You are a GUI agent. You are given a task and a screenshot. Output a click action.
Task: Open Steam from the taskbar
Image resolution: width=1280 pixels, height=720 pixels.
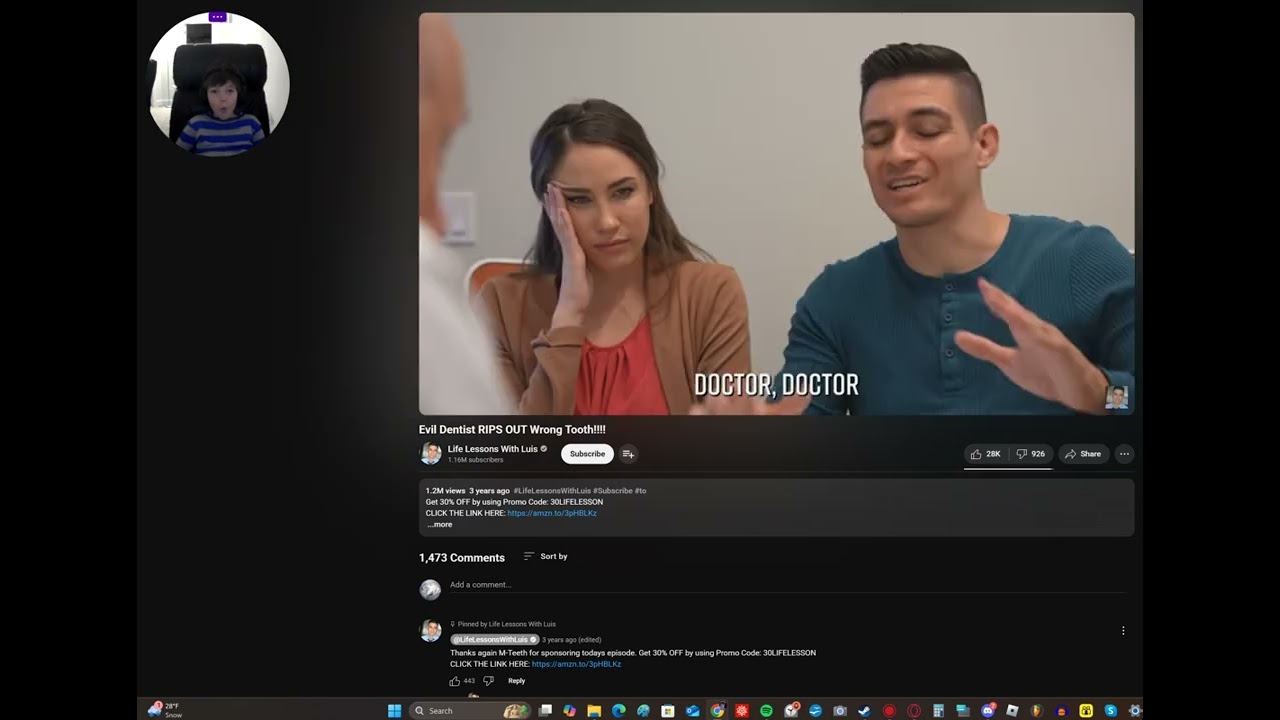864,710
